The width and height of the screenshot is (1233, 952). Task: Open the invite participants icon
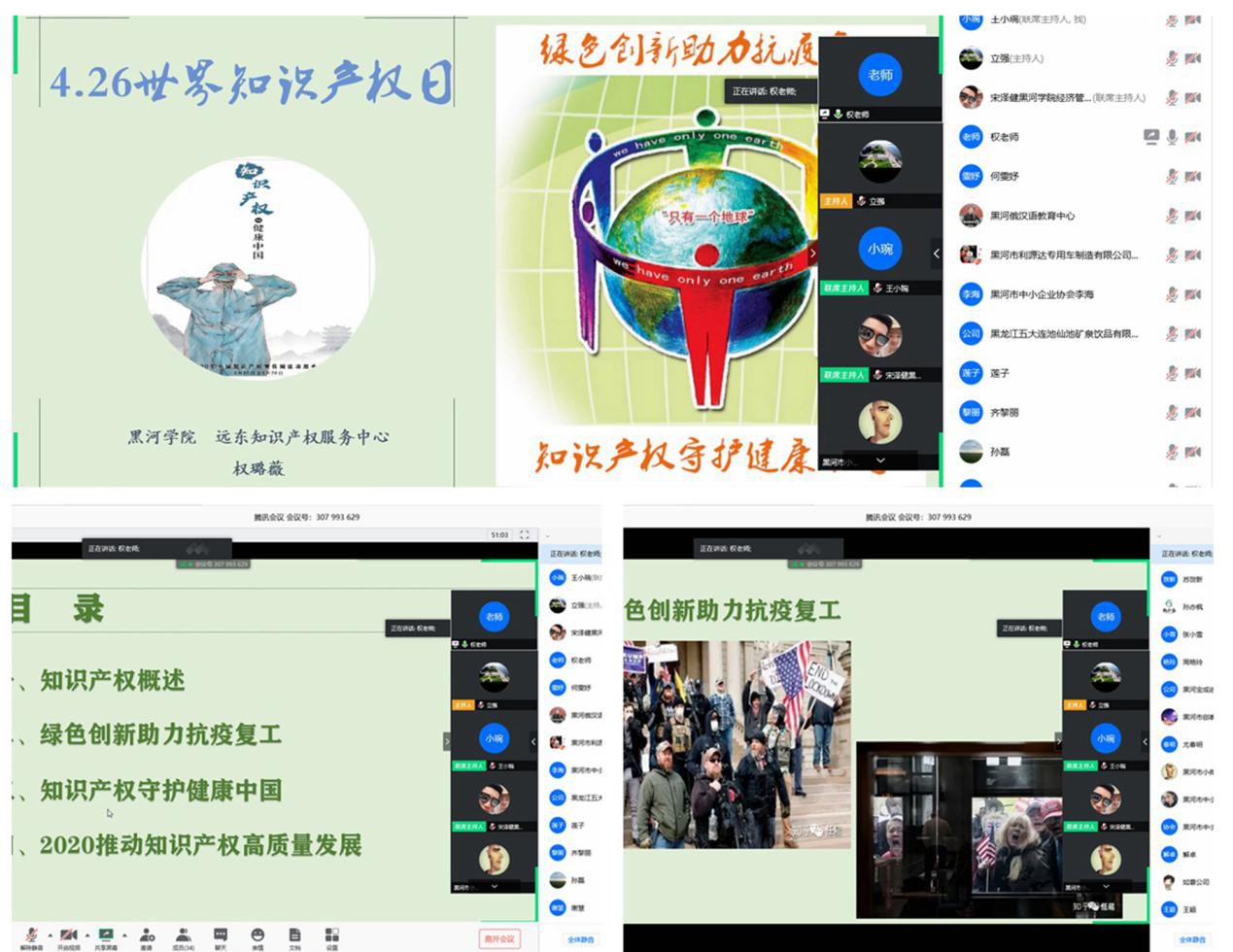(x=147, y=935)
